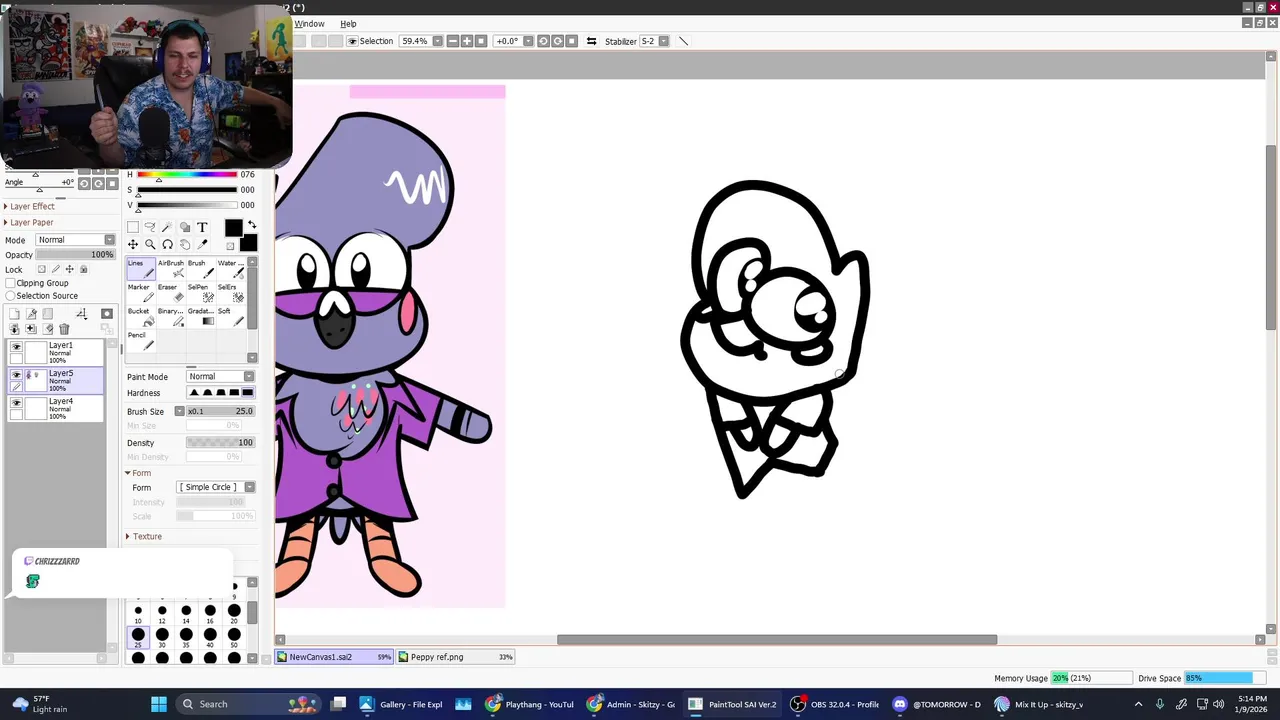The height and width of the screenshot is (720, 1280).
Task: Select the Brush tool
Action: 200,269
